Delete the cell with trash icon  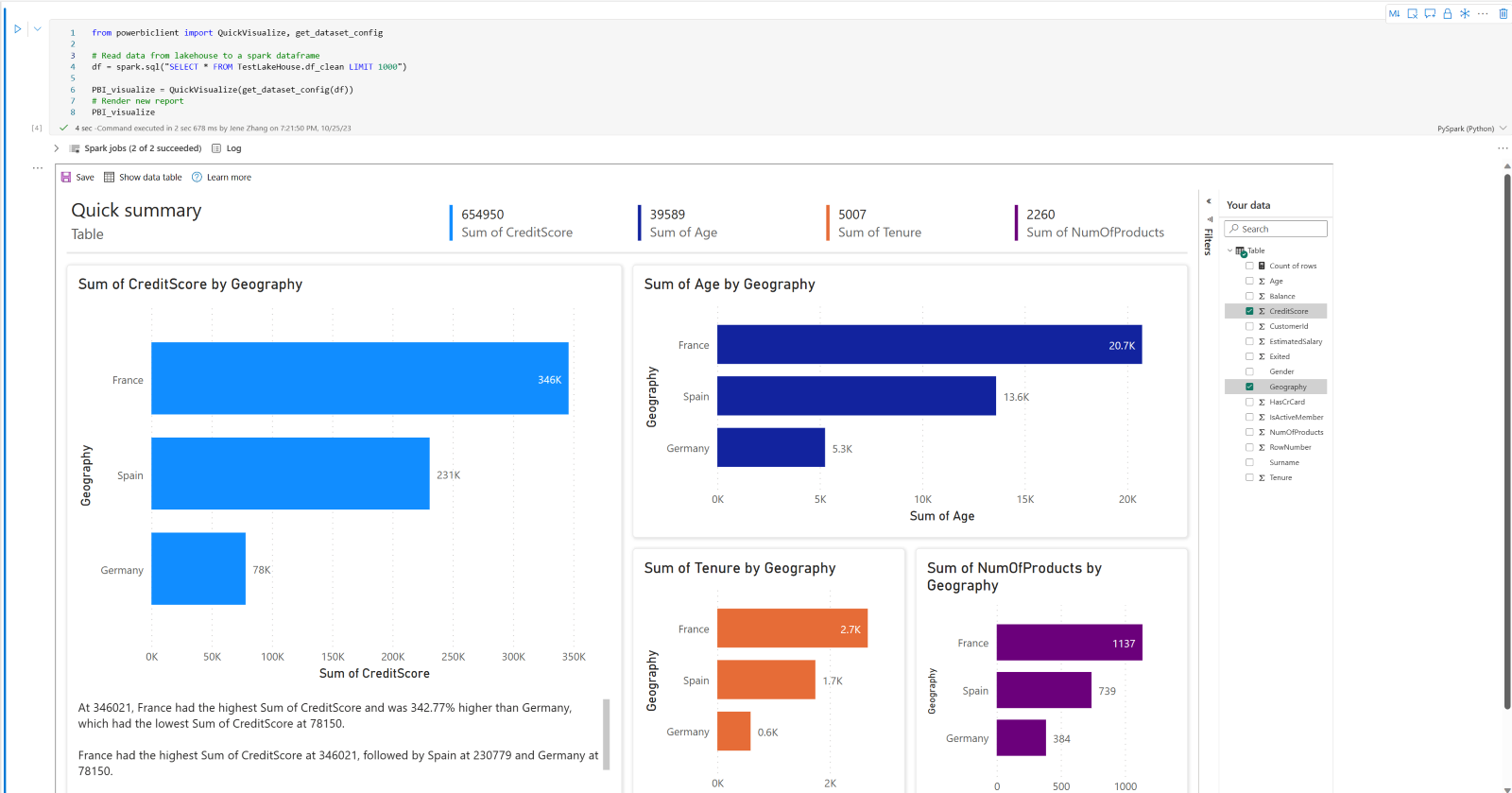click(x=1503, y=13)
